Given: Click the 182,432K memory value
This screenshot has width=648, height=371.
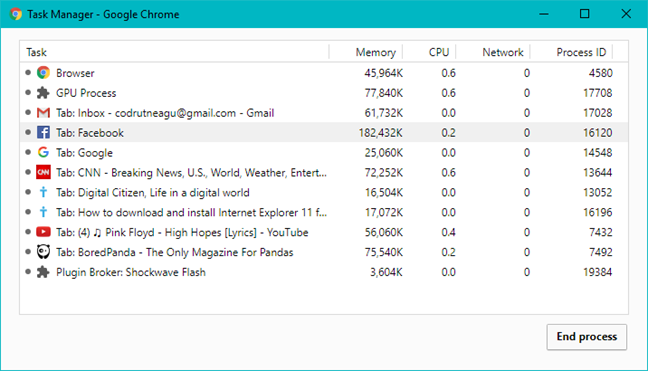Looking at the screenshot, I should coord(380,133).
